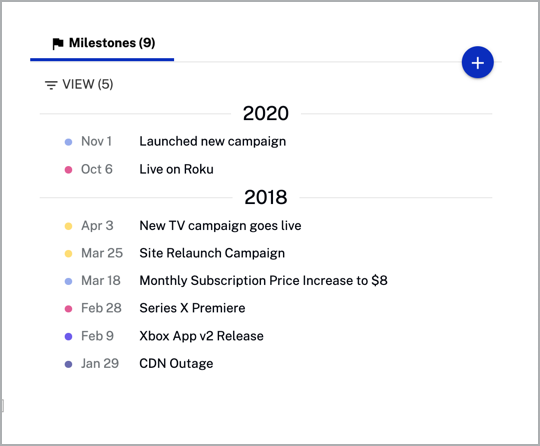Open the New TV campaign goes live milestone

click(x=220, y=226)
